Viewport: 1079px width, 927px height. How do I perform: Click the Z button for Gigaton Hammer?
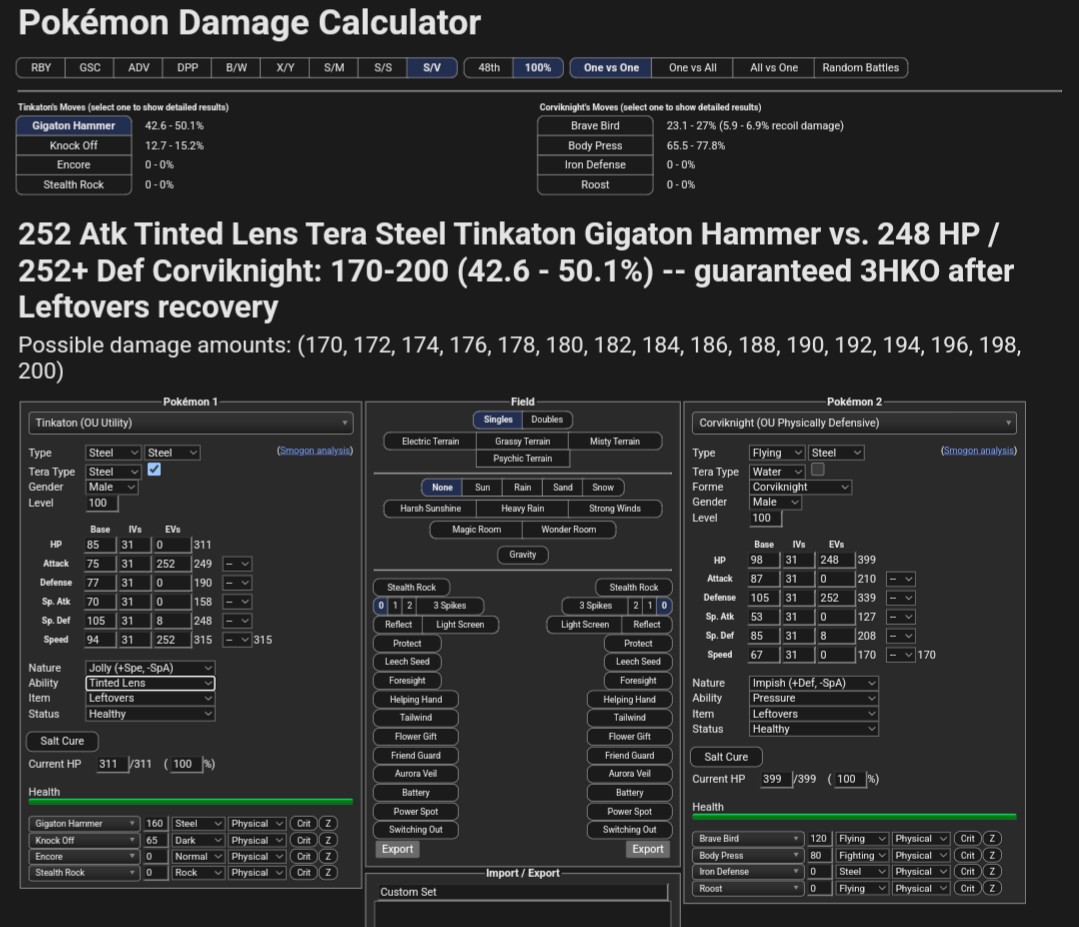(x=328, y=824)
